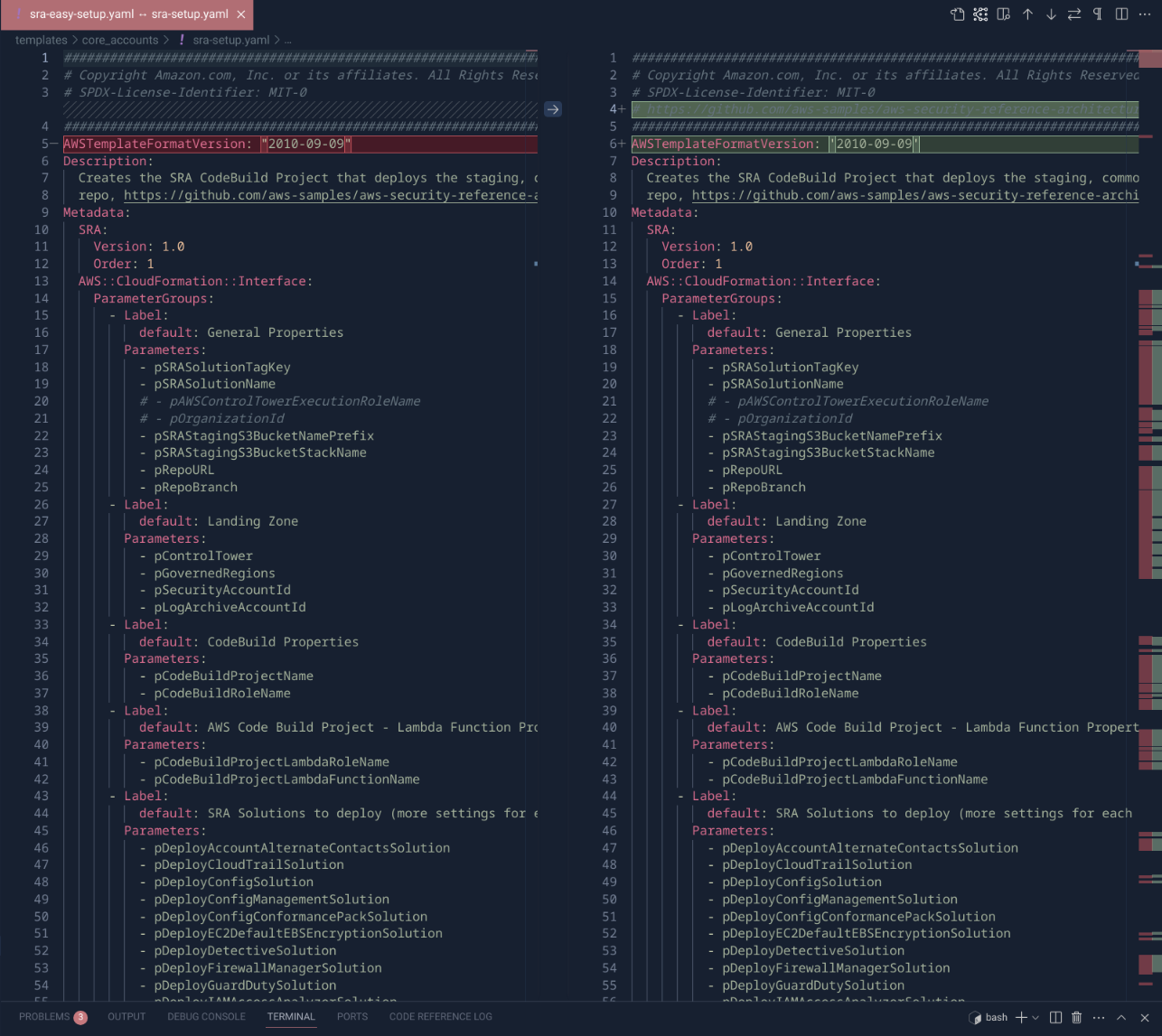
Task: Create a new terminal with plus icon
Action: (x=1021, y=1017)
